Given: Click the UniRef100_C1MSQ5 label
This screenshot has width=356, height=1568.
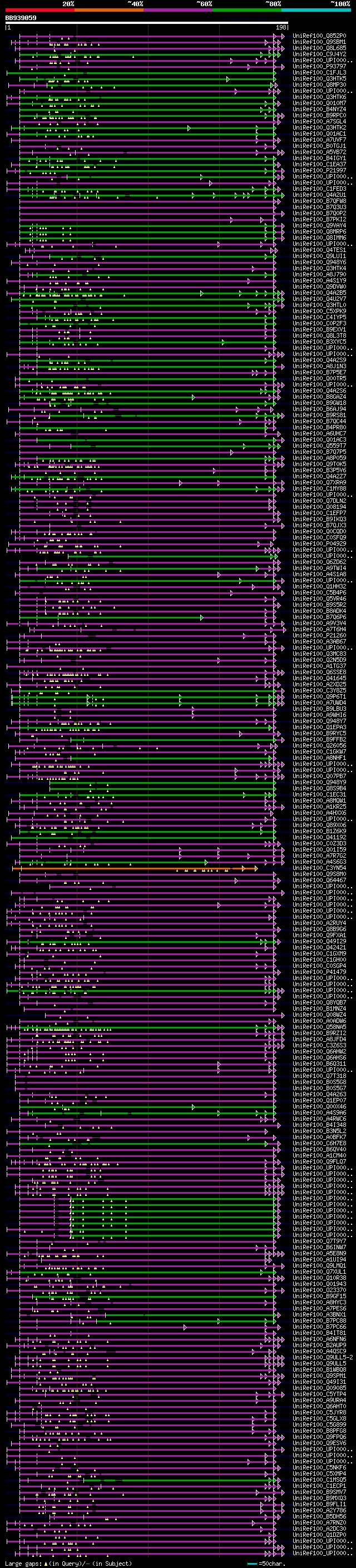Looking at the screenshot, I should (x=319, y=1480).
